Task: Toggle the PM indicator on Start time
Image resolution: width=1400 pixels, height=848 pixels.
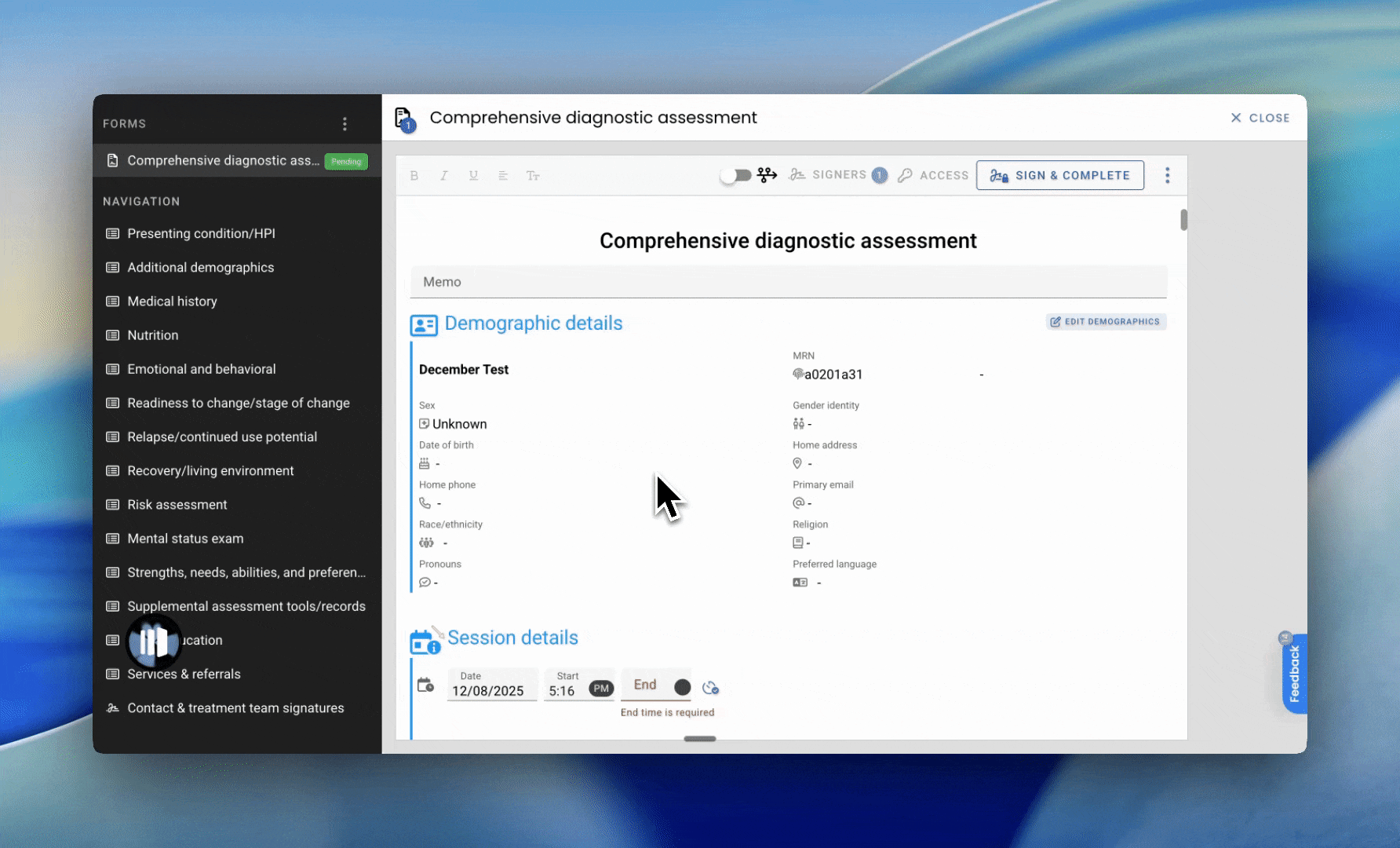Action: tap(601, 689)
